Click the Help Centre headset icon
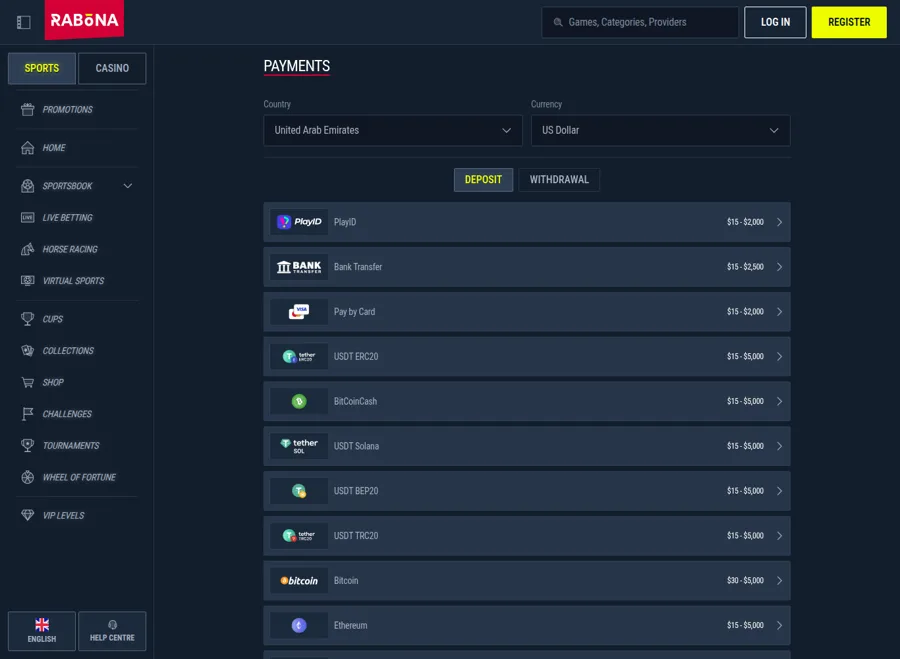 tap(112, 625)
